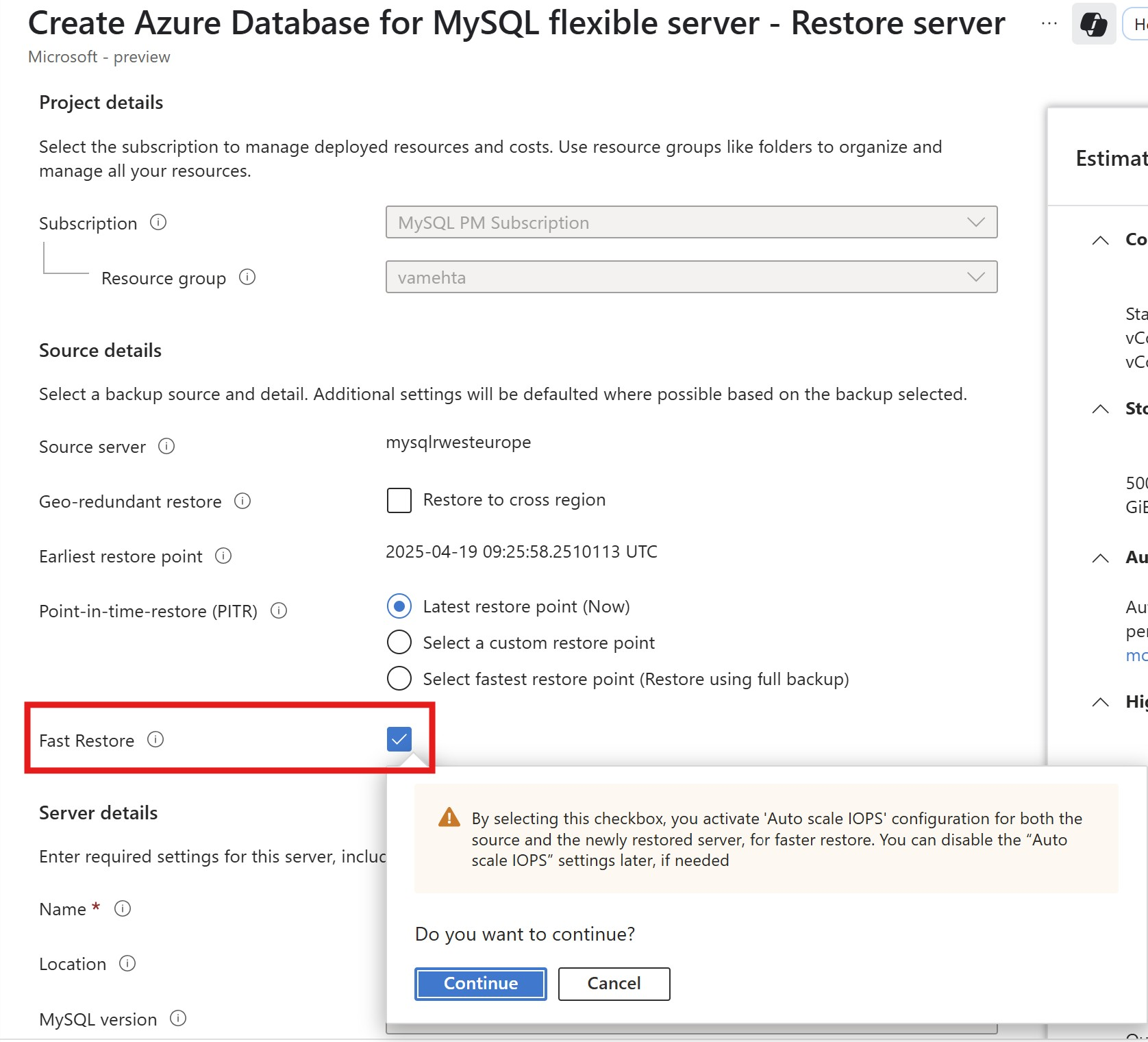The width and height of the screenshot is (1148, 1042).
Task: Open the Resource group dropdown
Action: click(691, 277)
